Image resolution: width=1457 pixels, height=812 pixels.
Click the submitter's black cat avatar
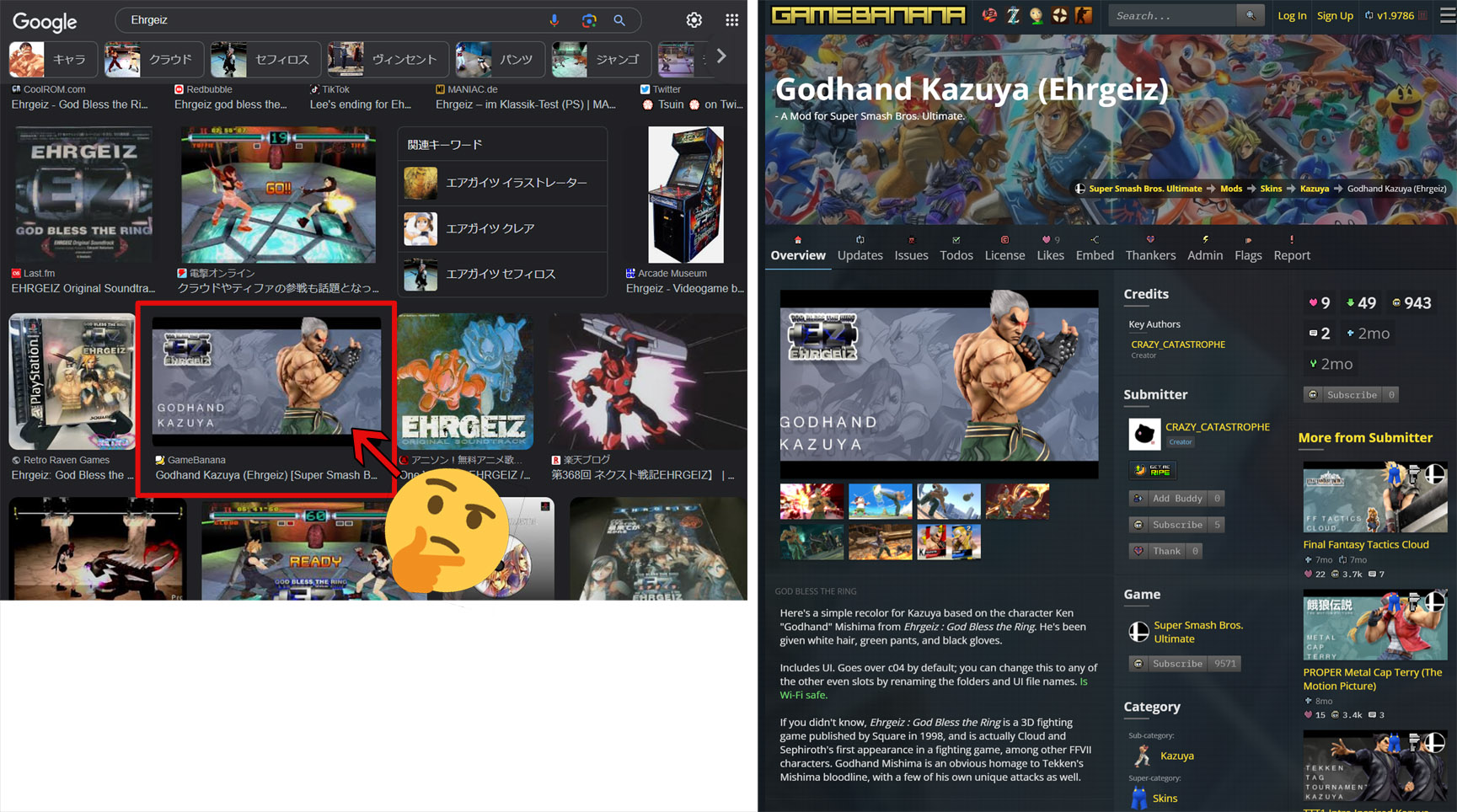1144,434
